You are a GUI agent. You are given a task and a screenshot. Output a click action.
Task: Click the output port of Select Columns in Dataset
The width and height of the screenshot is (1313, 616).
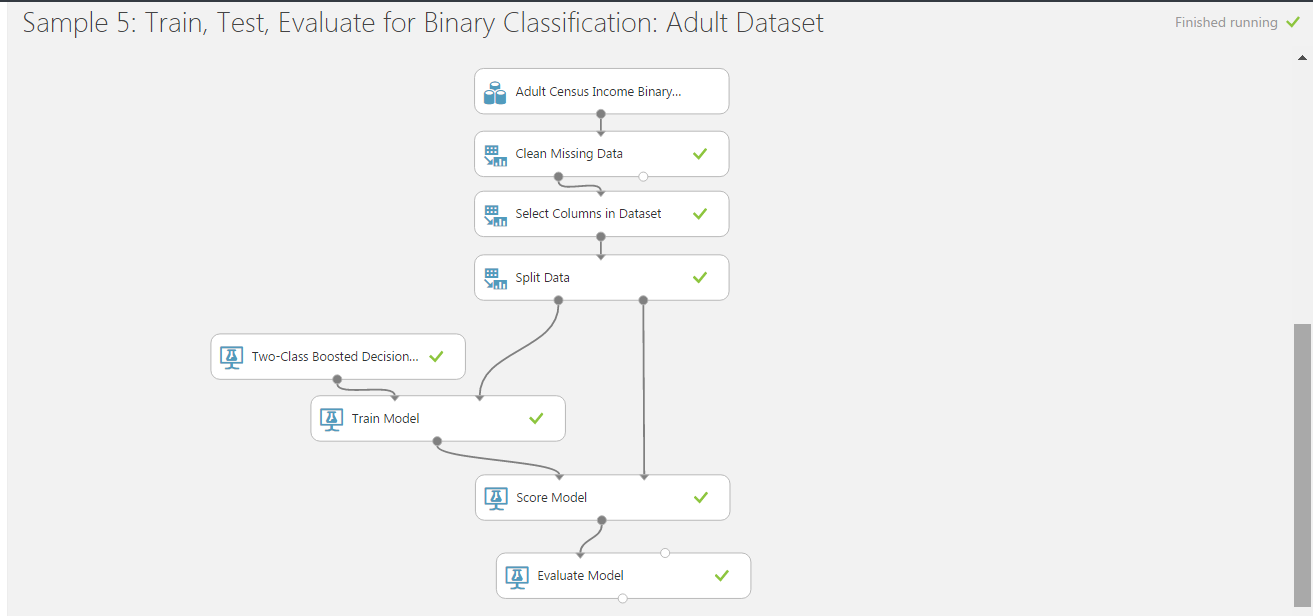click(601, 237)
